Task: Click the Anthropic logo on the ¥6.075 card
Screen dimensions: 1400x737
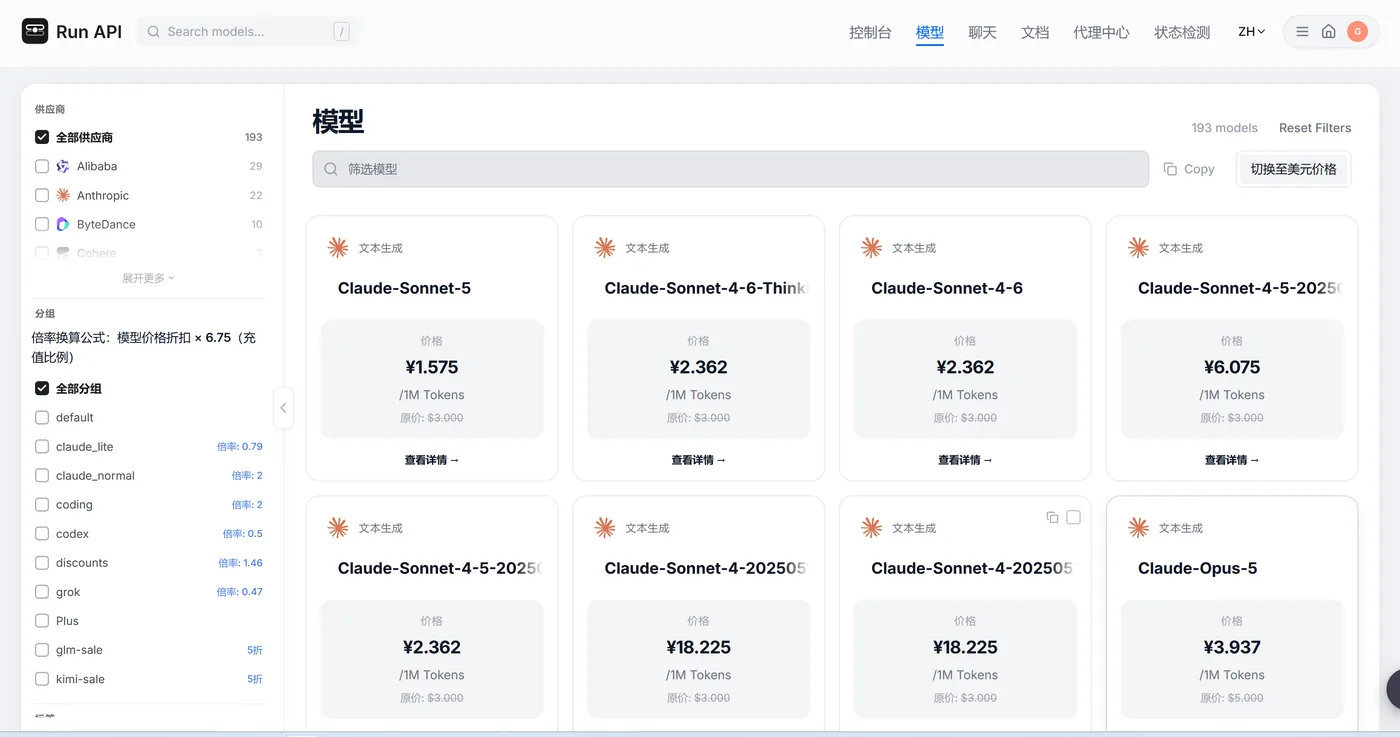Action: [1138, 248]
